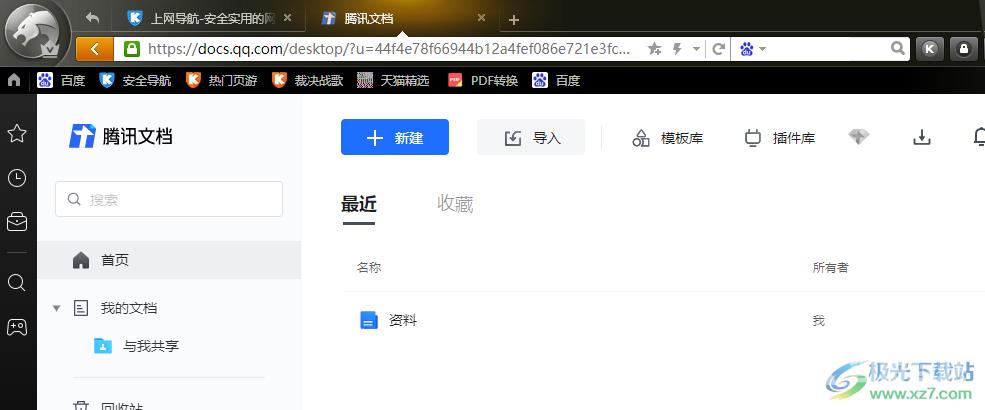Click the docs.qq.com address bar
Viewport: 985px width, 410px height.
click(389, 48)
